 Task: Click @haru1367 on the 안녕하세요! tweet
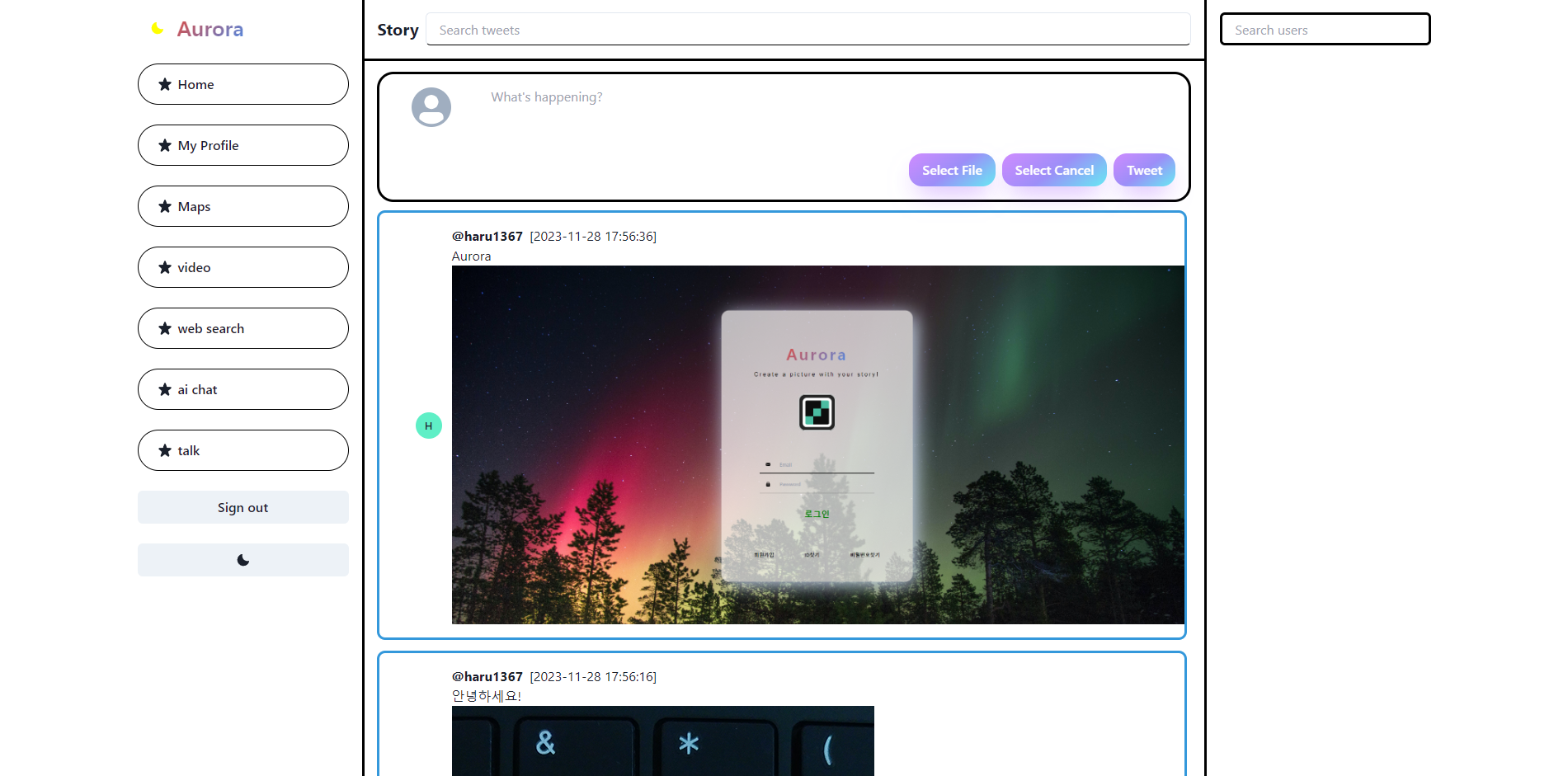(487, 676)
